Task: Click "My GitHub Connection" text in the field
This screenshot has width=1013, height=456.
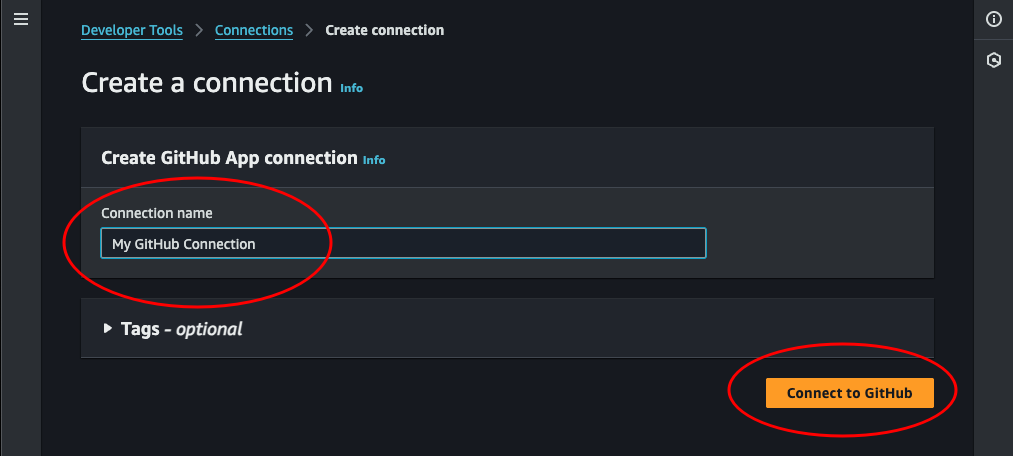Action: click(x=183, y=243)
